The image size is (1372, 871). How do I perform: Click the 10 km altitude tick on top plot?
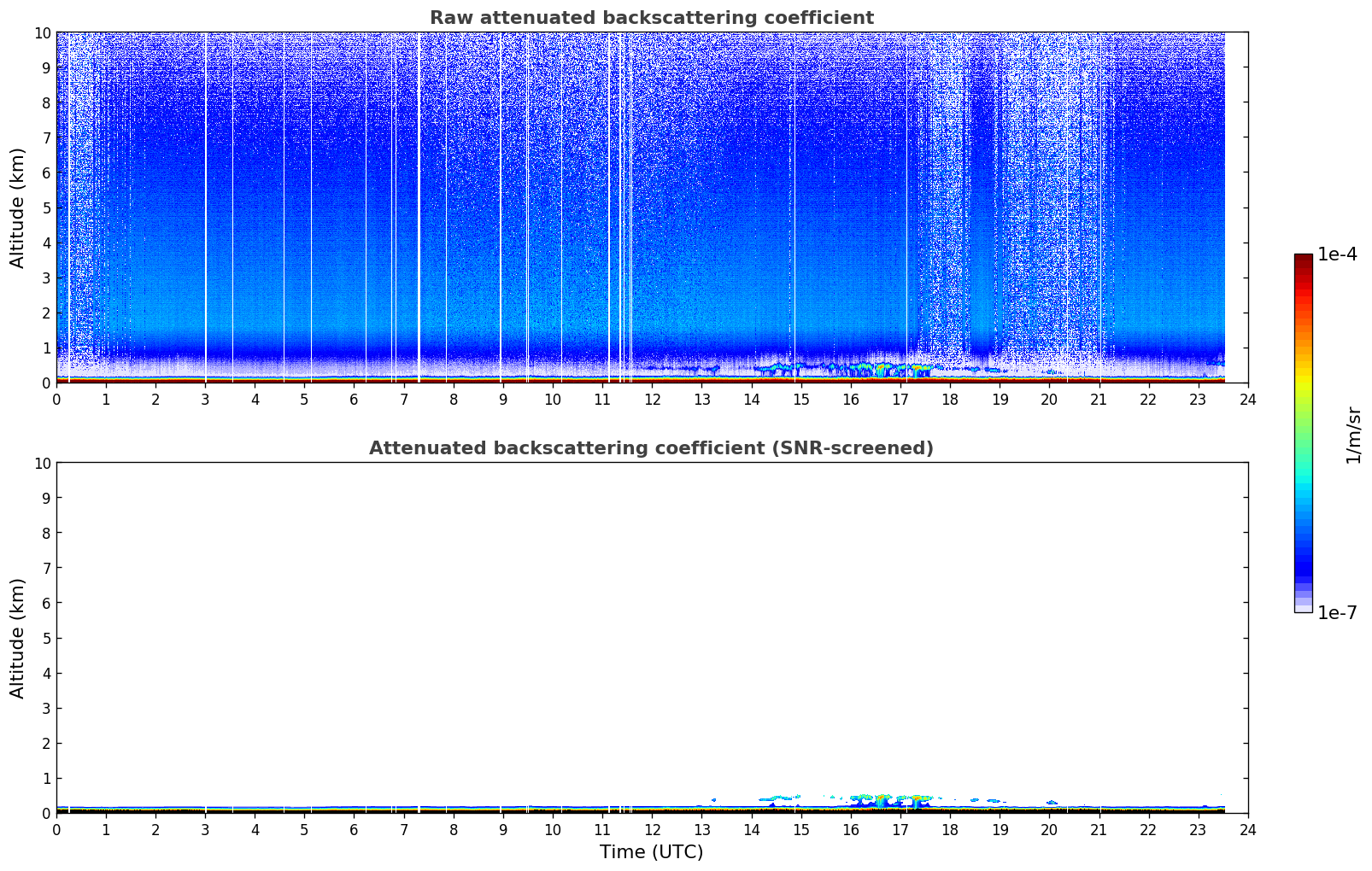[43, 32]
